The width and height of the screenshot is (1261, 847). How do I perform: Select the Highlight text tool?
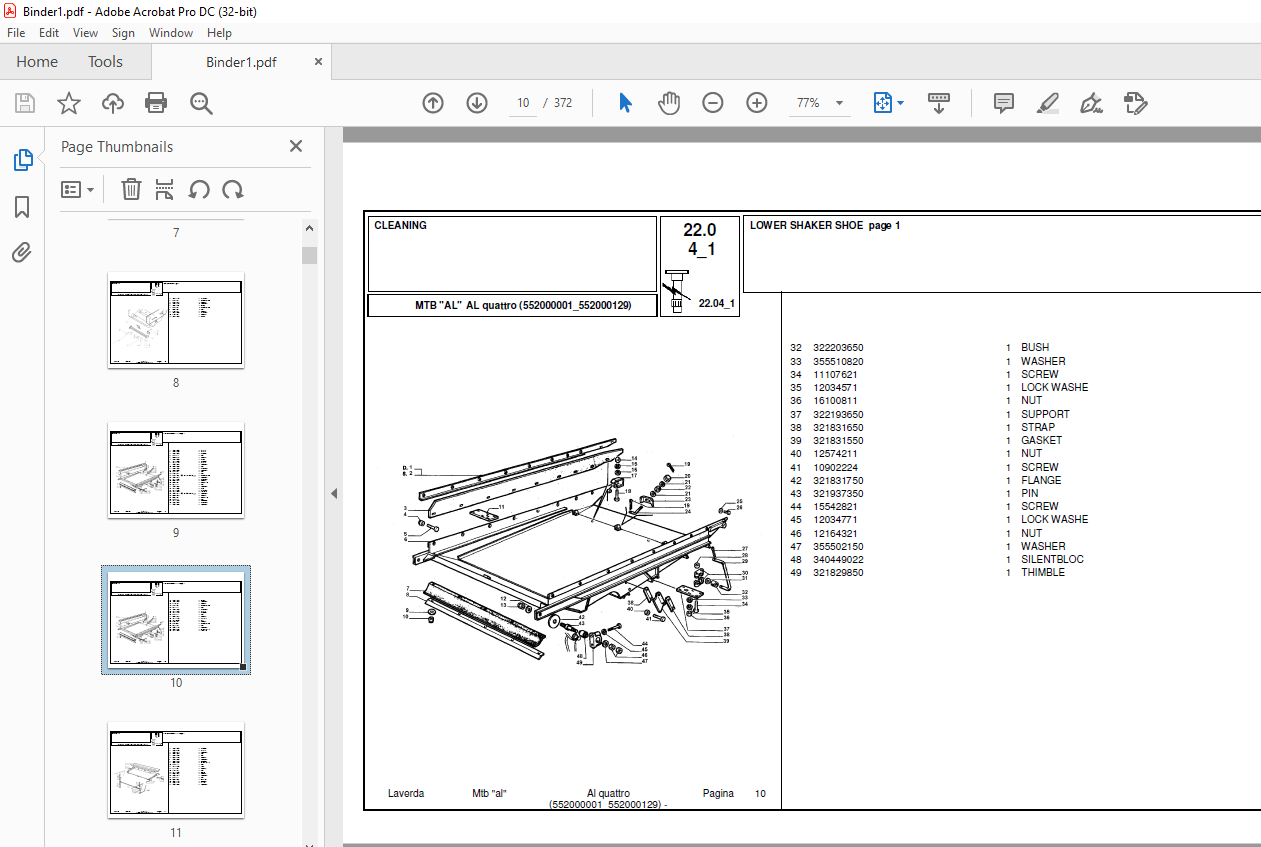tap(1047, 103)
